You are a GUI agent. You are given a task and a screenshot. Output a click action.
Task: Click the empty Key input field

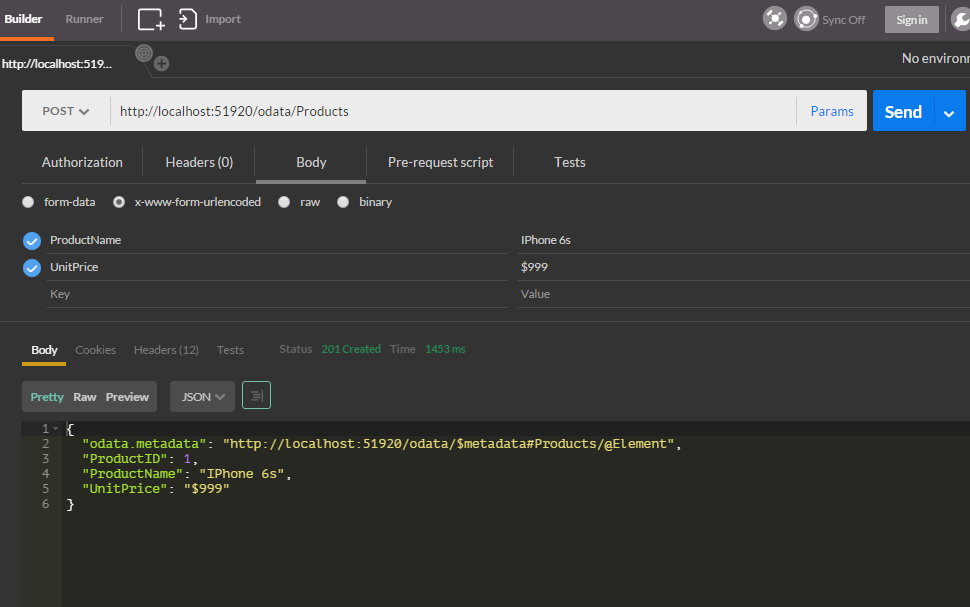coord(200,293)
